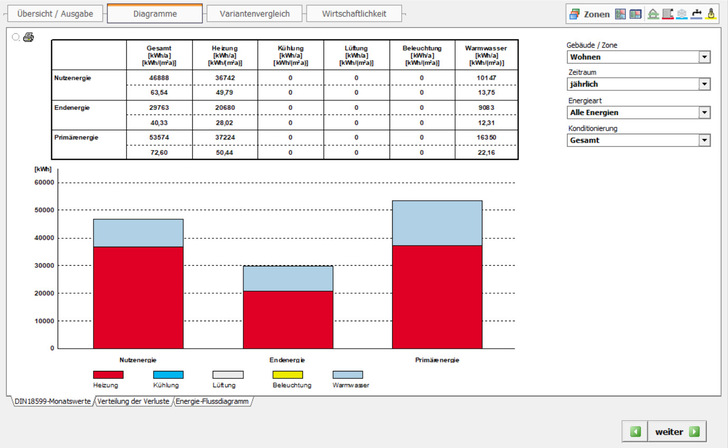Click the Kühlung column header
728x448 pixels.
tap(291, 55)
